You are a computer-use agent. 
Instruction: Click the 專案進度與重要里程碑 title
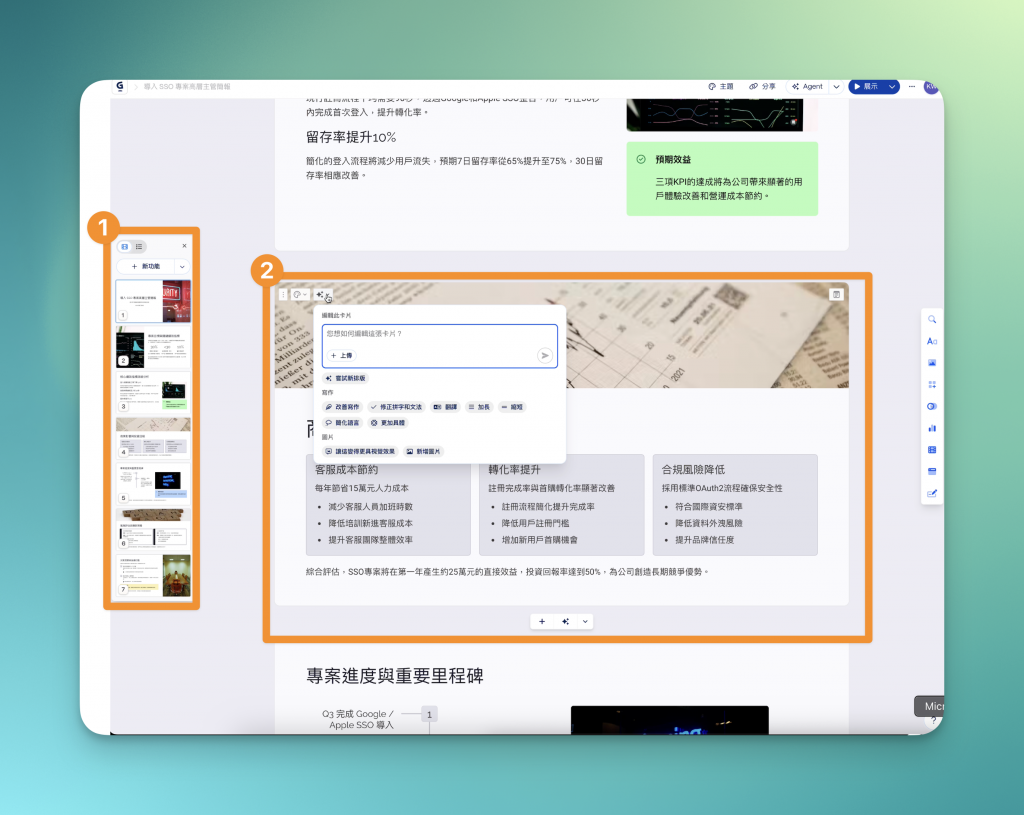(x=394, y=676)
